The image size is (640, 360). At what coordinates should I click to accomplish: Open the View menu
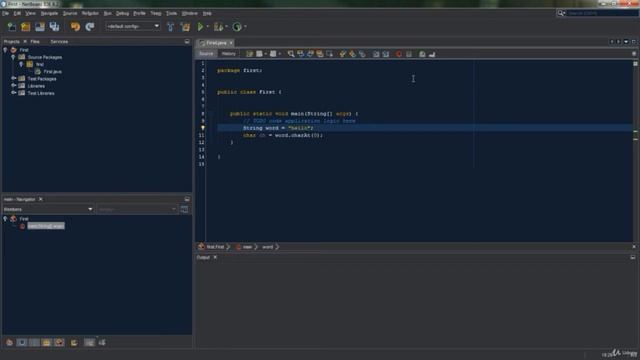tap(31, 13)
